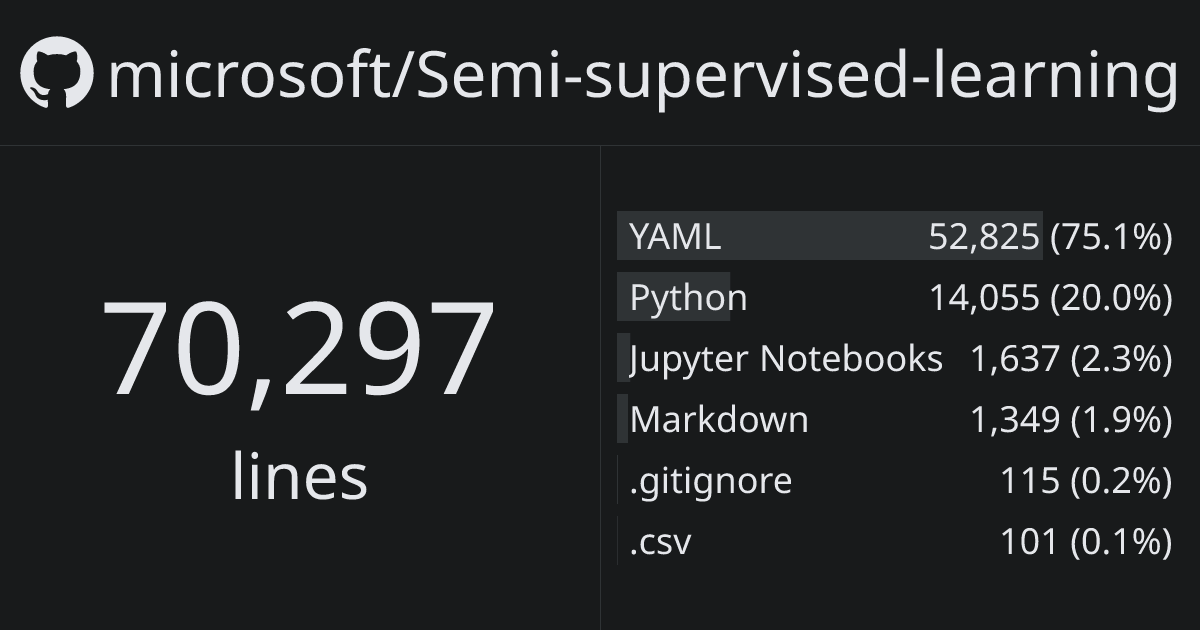This screenshot has width=1200, height=630.
Task: Click the small Markdown bar indicator
Action: point(622,419)
